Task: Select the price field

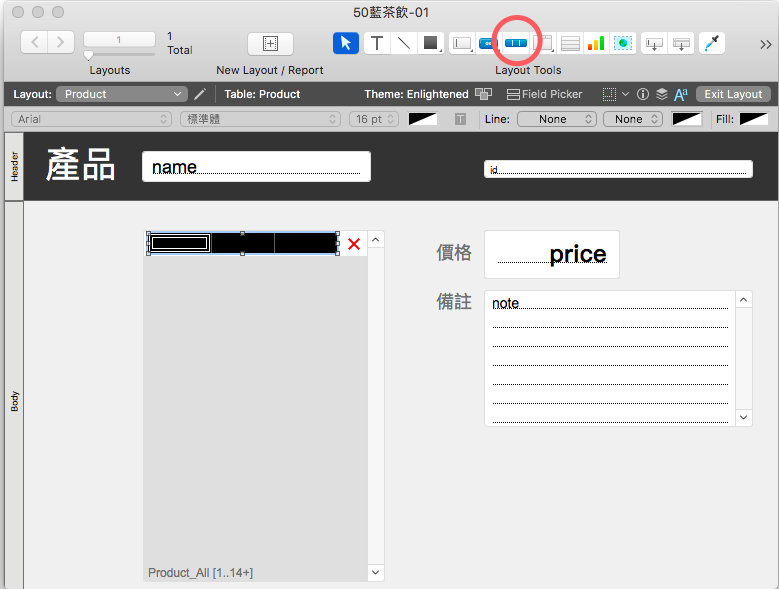Action: (552, 254)
